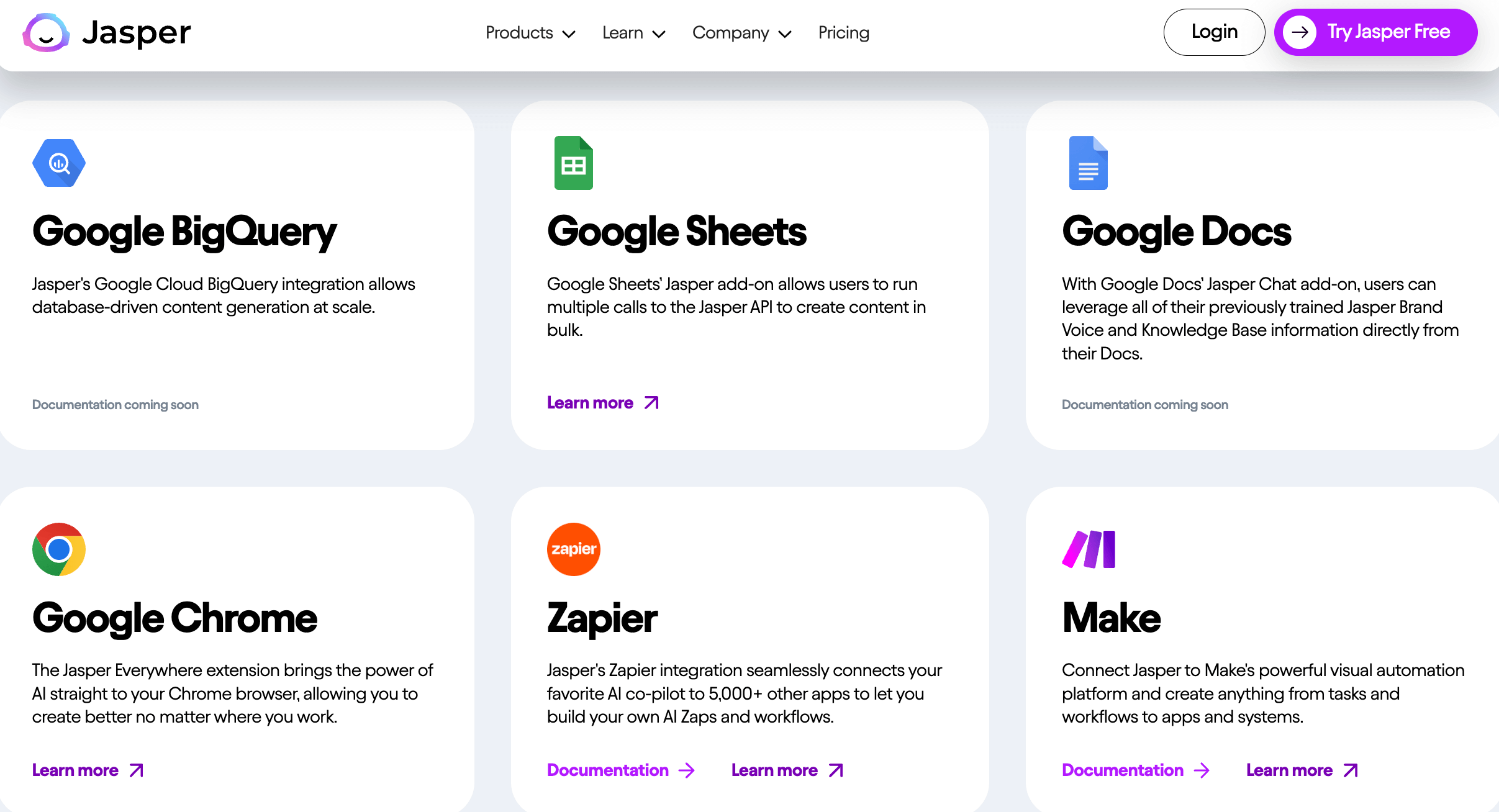Click Google Docs' Documentation coming soon text

tap(1145, 405)
